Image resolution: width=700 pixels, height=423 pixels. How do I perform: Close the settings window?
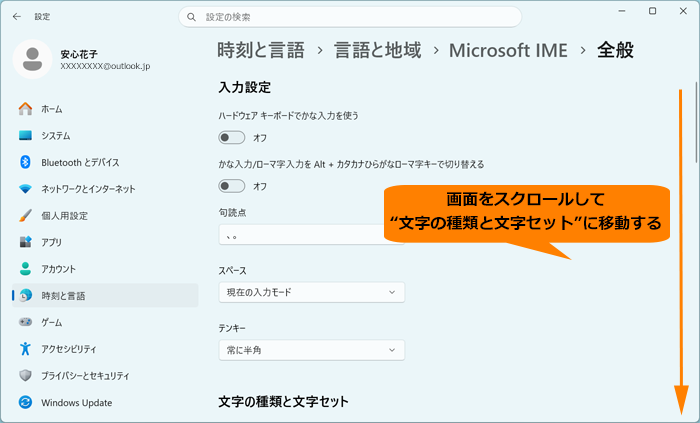[x=683, y=11]
